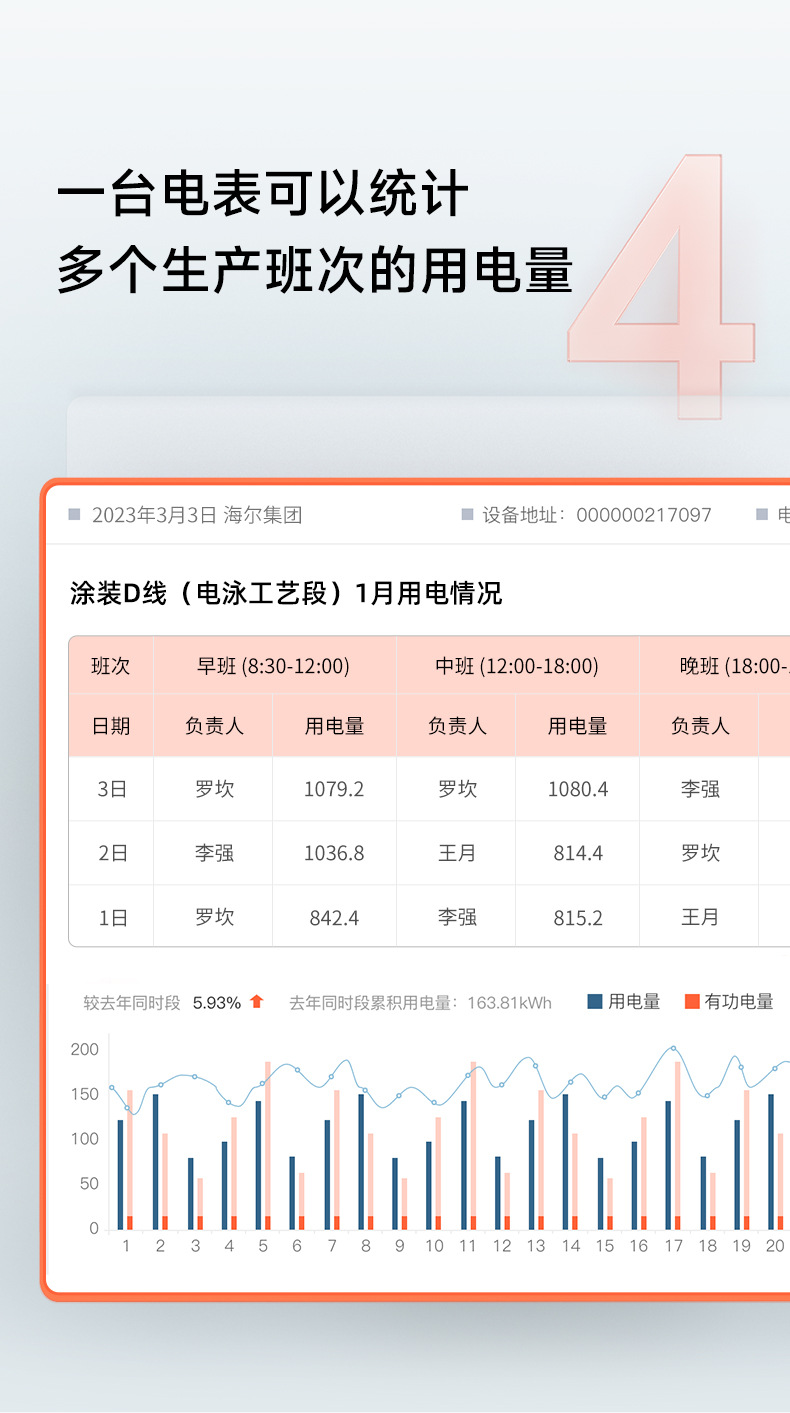
Task: Click the device address 000000217097
Action: (644, 515)
